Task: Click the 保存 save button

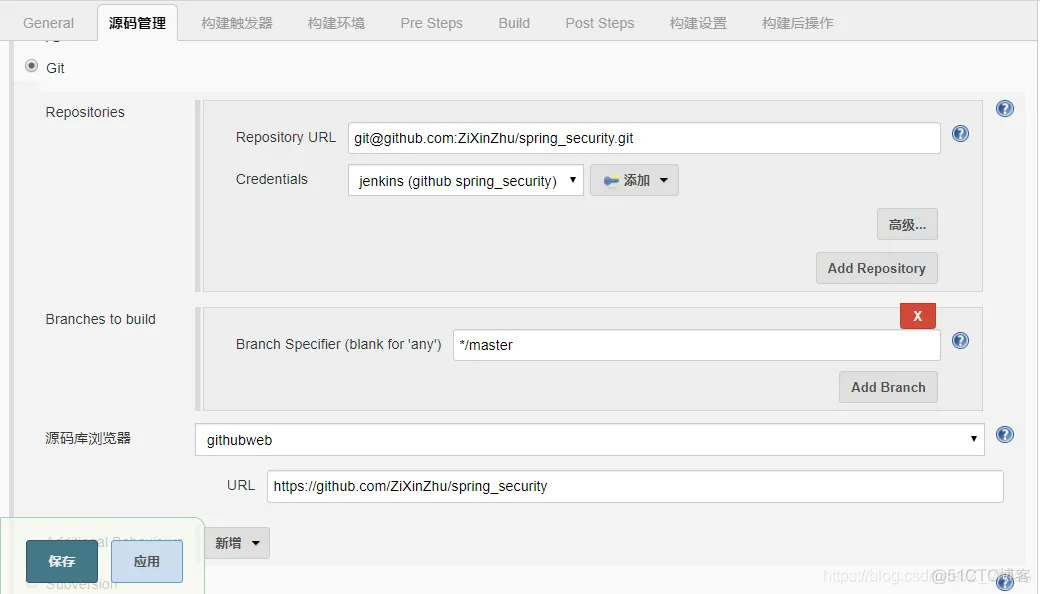Action: (x=62, y=562)
